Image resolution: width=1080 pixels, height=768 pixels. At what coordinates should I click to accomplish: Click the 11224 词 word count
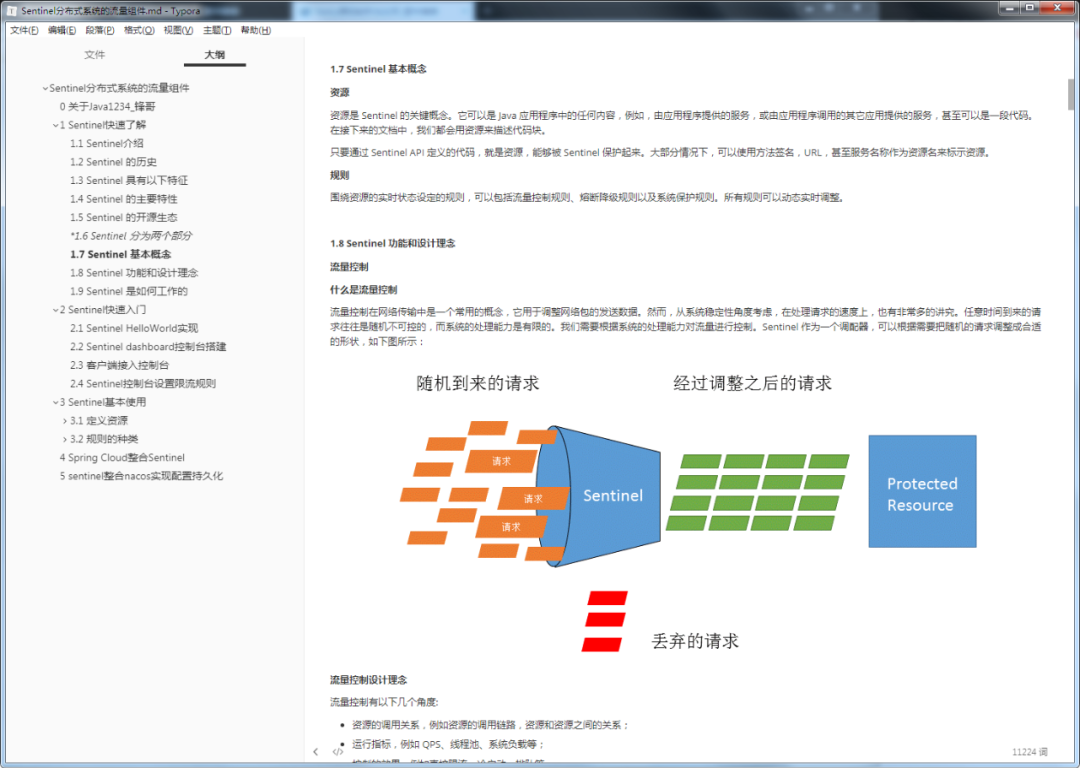point(1030,752)
